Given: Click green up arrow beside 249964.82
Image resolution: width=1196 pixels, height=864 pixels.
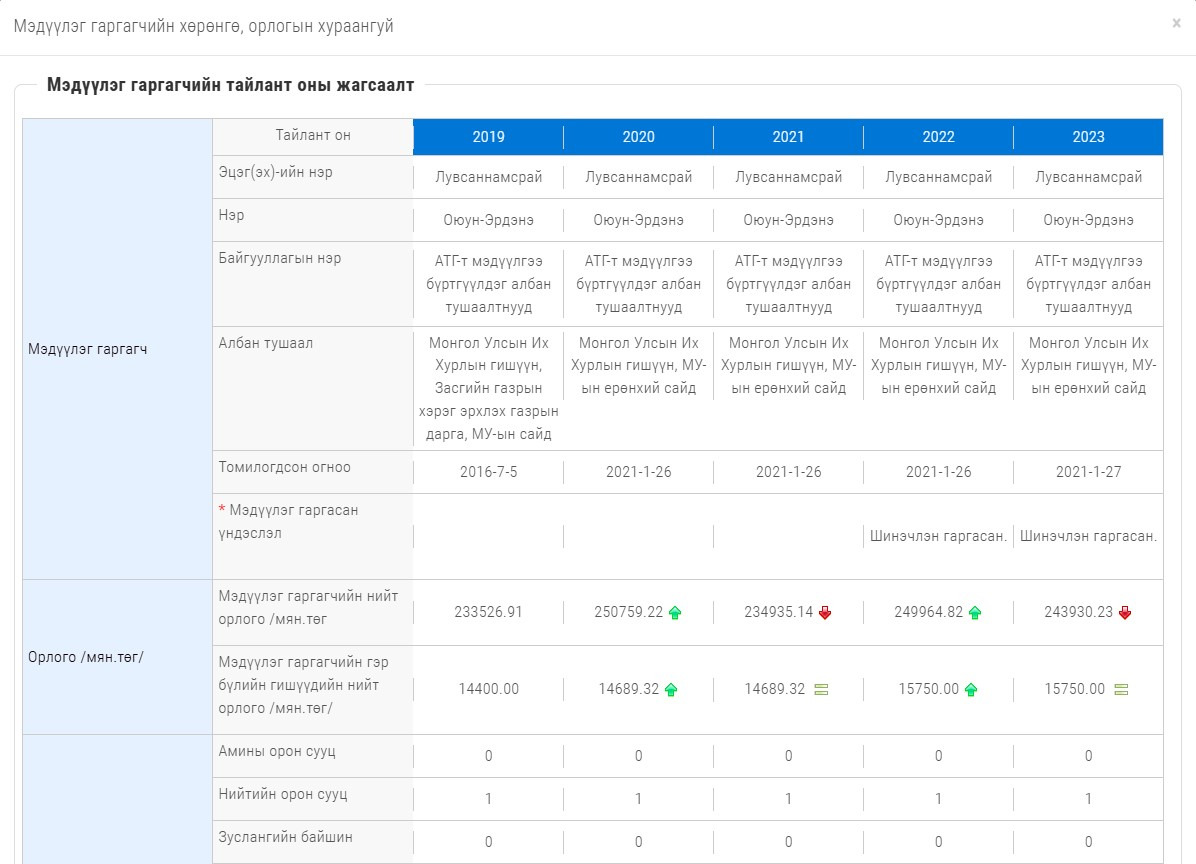Looking at the screenshot, I should (x=975, y=612).
